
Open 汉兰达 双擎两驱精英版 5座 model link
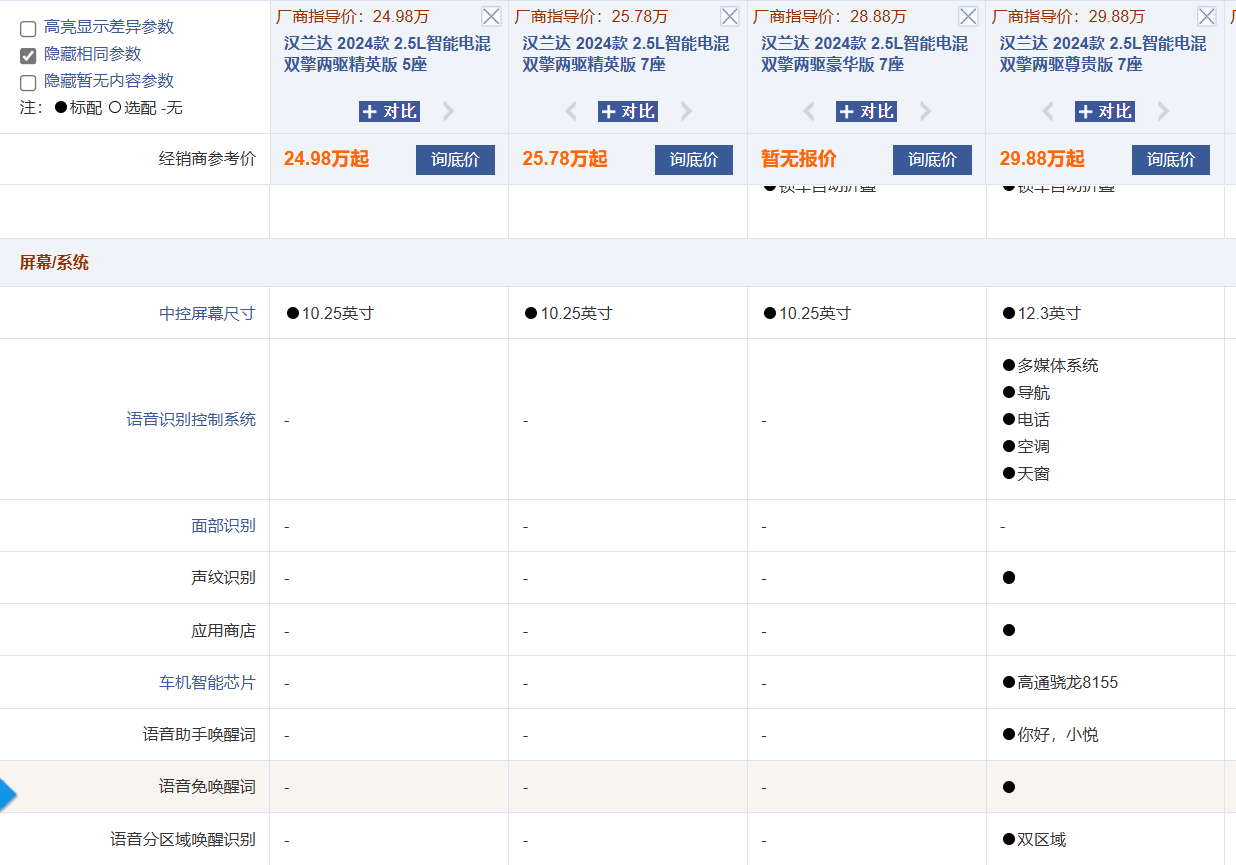point(388,54)
